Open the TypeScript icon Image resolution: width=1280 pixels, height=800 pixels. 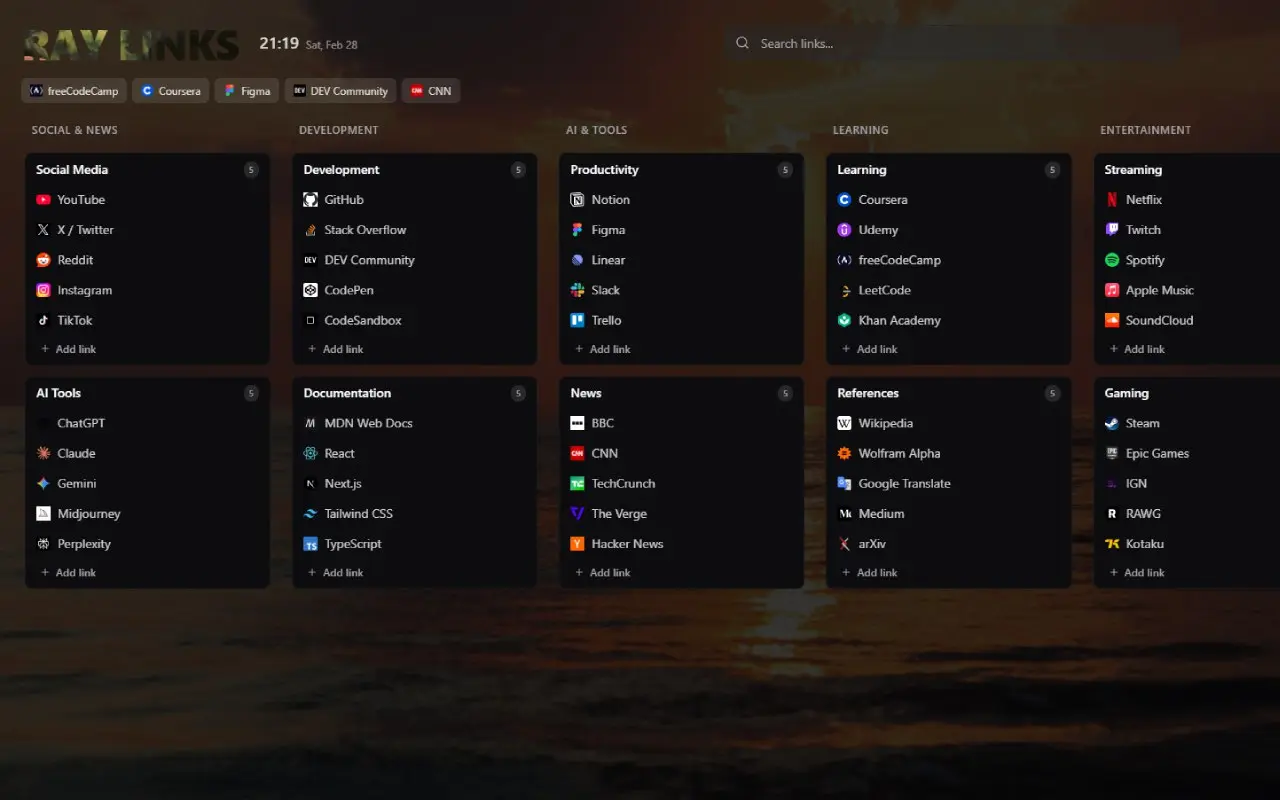[x=310, y=544]
